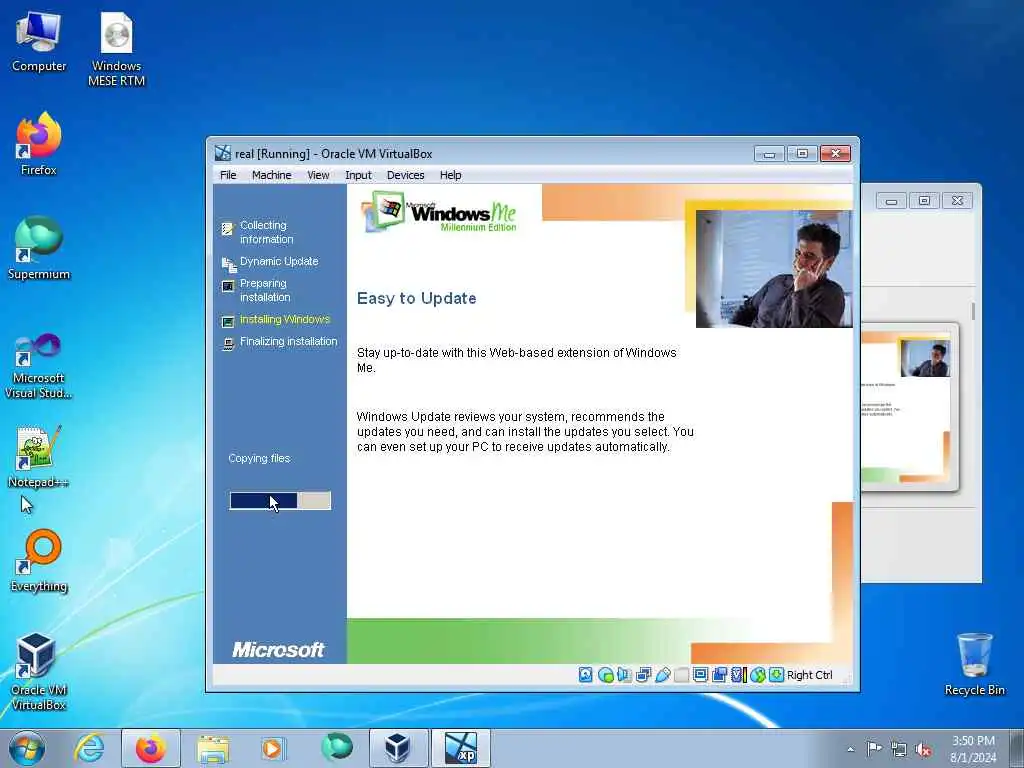Click the hard disk activity indicator icon

point(586,675)
